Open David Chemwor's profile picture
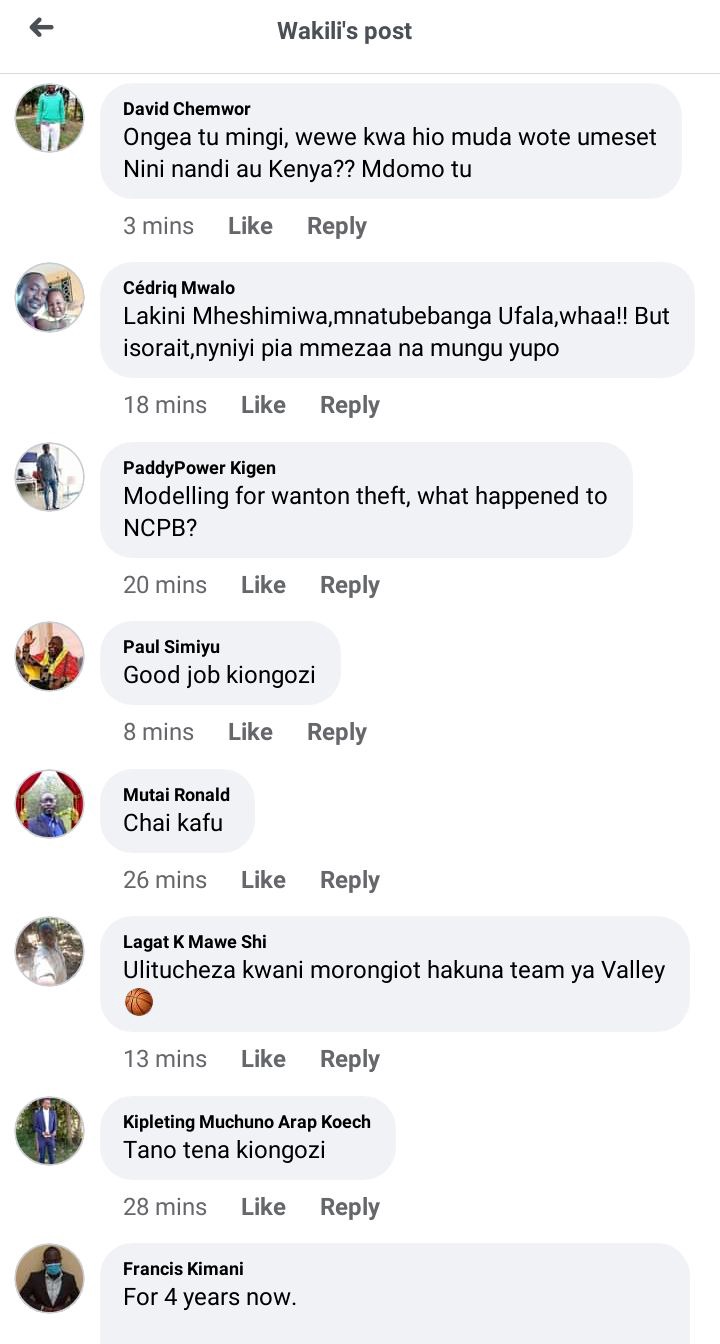720x1344 pixels. pyautogui.click(x=49, y=118)
